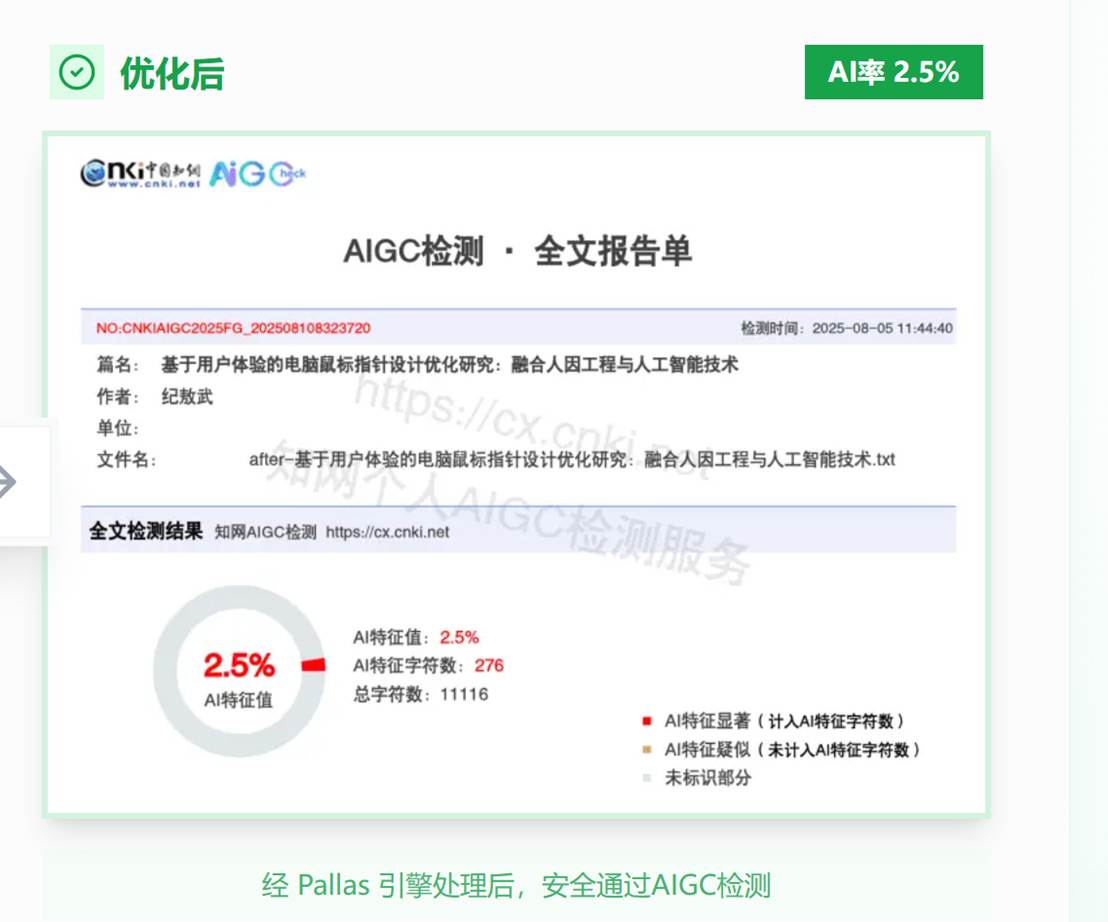Viewport: 1108px width, 922px height.
Task: Click the AIGC Check logo
Action: click(257, 174)
